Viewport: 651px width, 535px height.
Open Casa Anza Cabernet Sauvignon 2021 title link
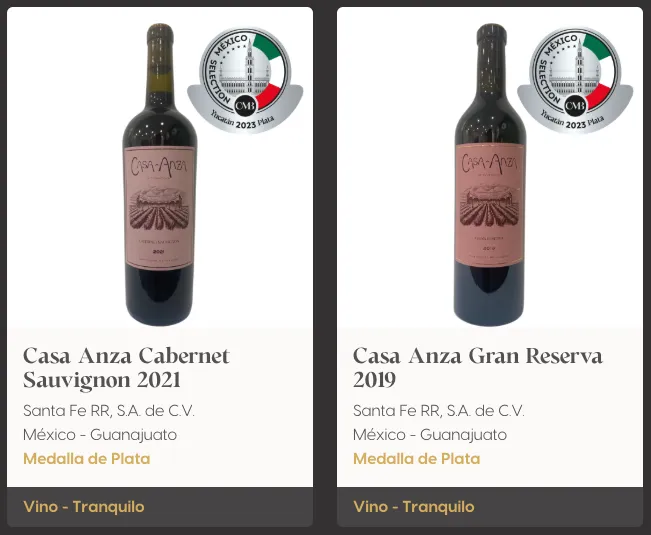tap(126, 367)
